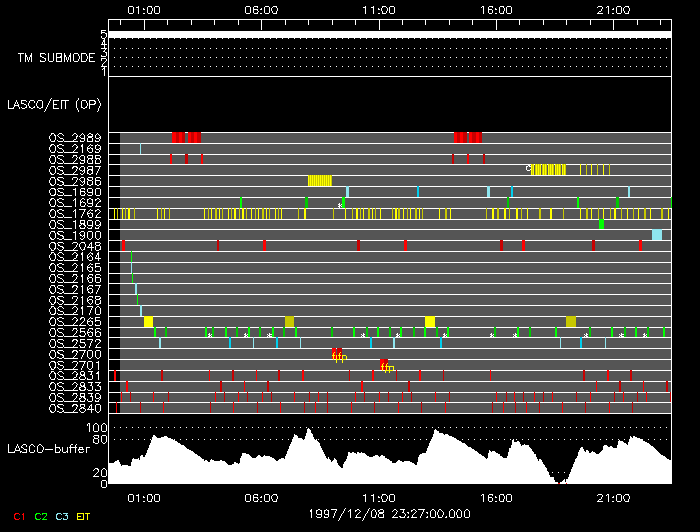The height and width of the screenshot is (532, 700).
Task: Select the OS_2840 row label
Action: coord(75,408)
